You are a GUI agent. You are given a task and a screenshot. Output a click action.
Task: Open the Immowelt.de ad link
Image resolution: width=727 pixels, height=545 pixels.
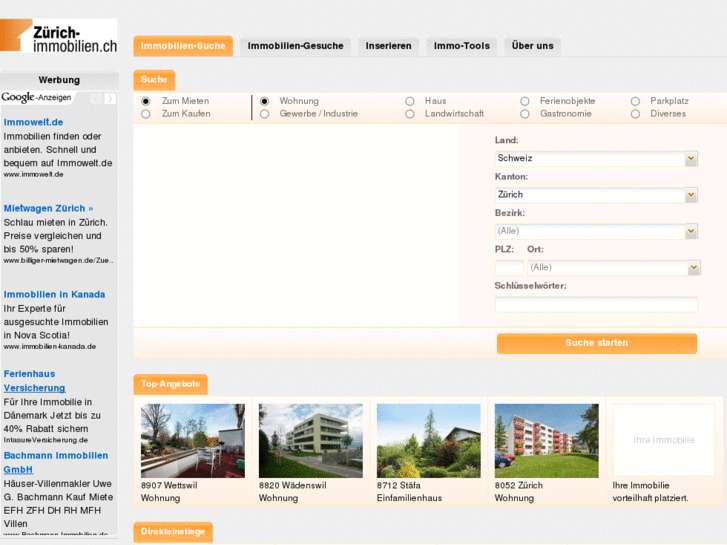pyautogui.click(x=33, y=122)
